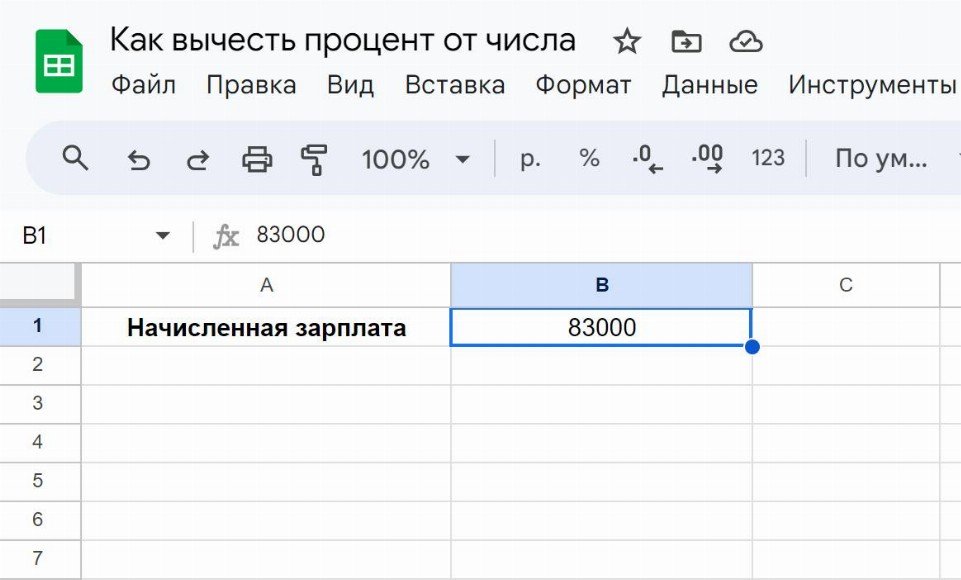
Task: Click the undo arrow
Action: tap(139, 159)
